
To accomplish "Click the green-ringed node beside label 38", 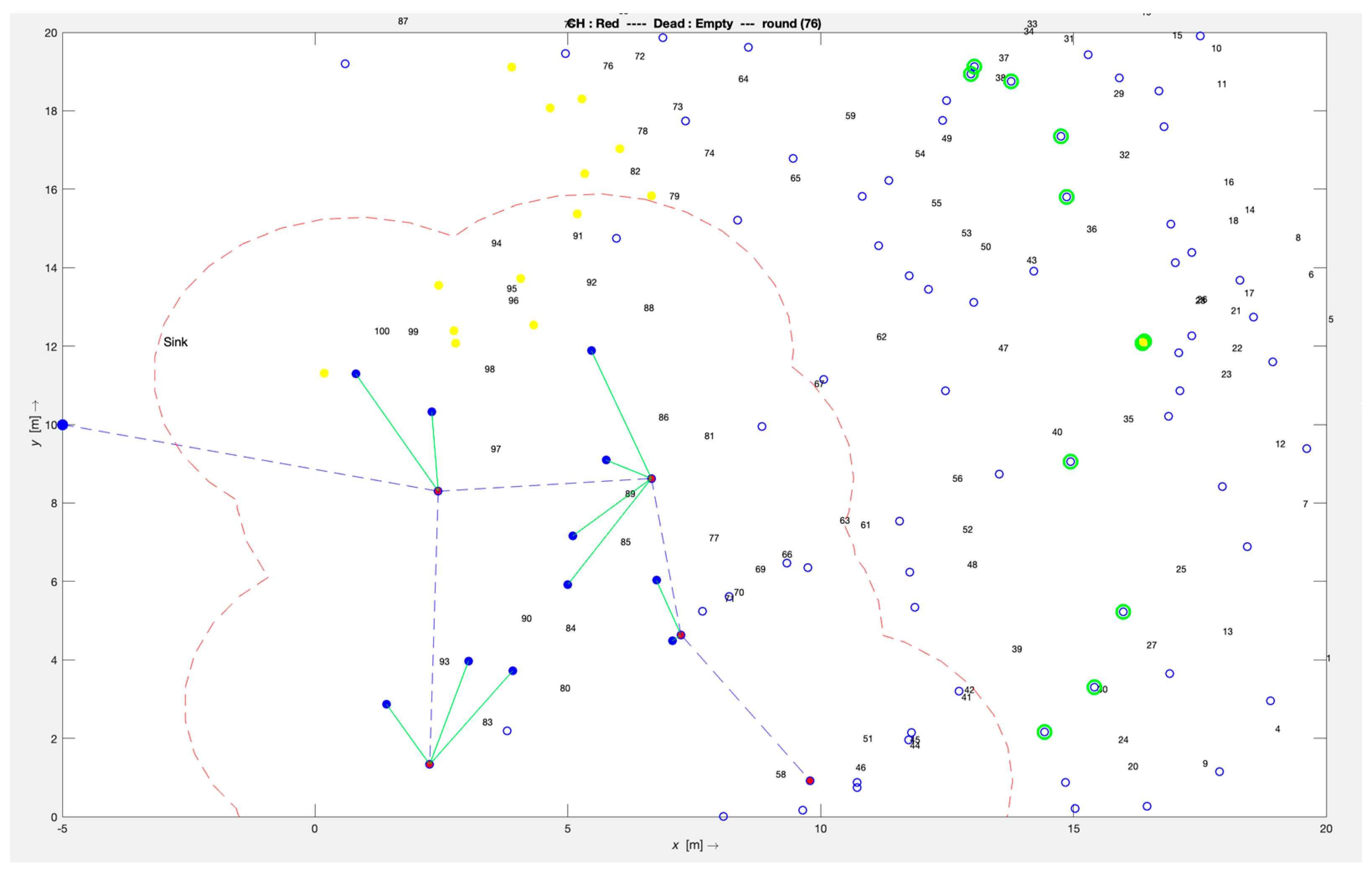I will (x=1011, y=81).
